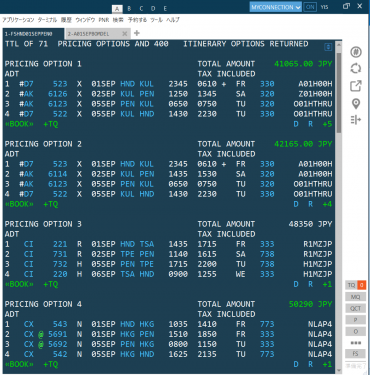The width and height of the screenshot is (370, 375).
Task: Open the external link icon in sidebar
Action: [356, 86]
